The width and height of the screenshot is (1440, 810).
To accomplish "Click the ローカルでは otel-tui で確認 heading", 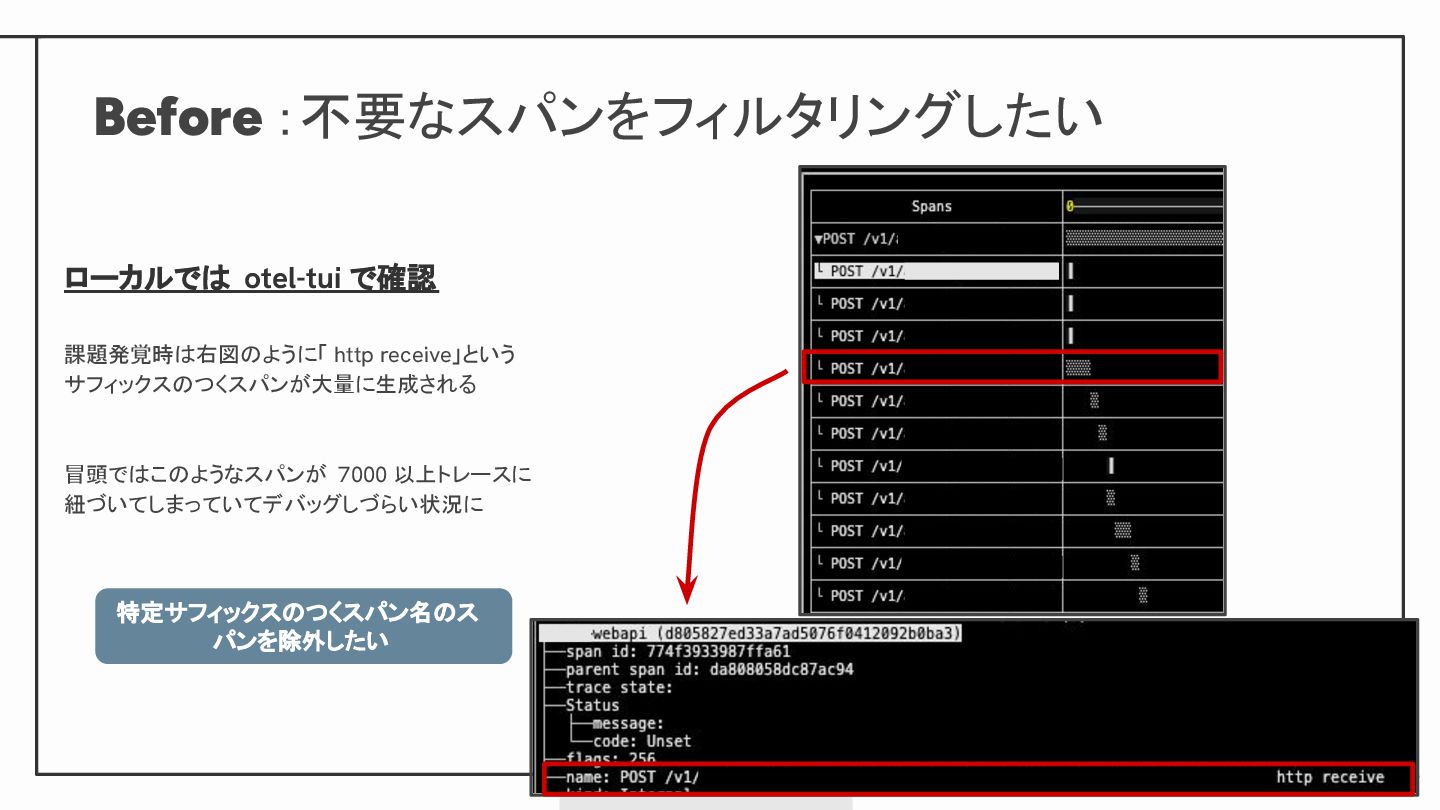I will pyautogui.click(x=251, y=279).
